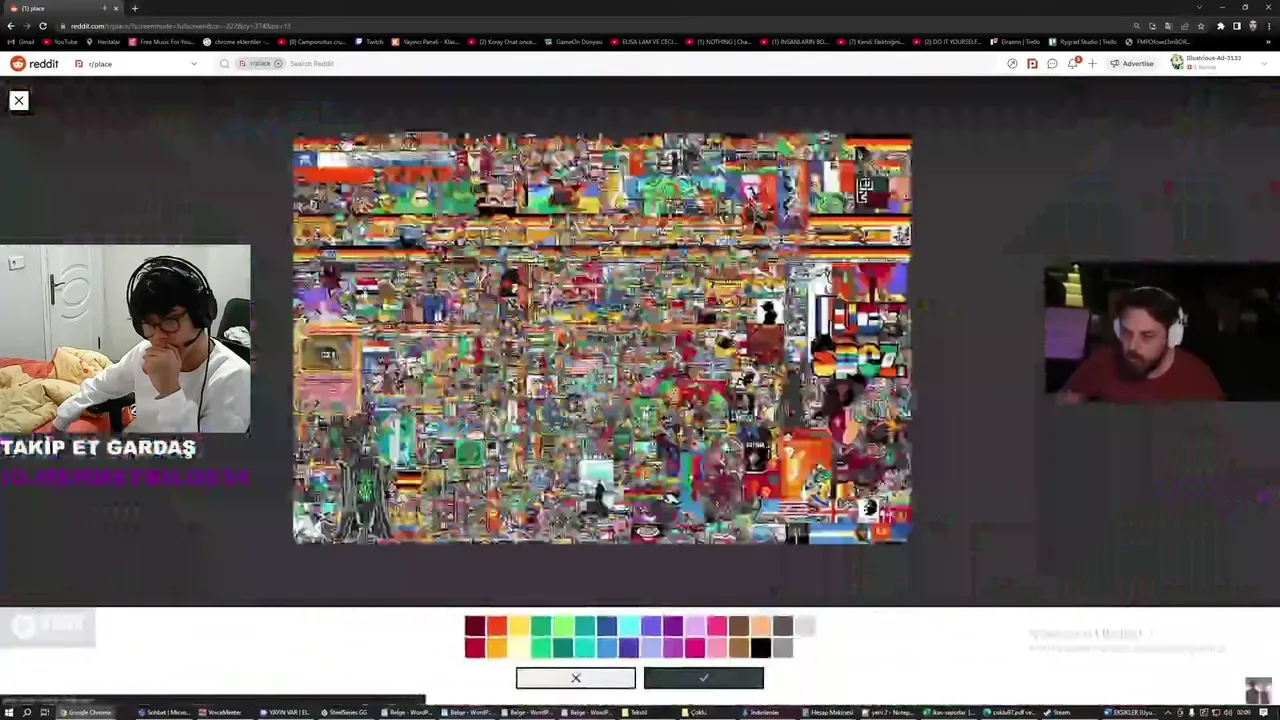This screenshot has width=1280, height=720.
Task: Confirm pixel placement with checkmark button
Action: pyautogui.click(x=703, y=678)
